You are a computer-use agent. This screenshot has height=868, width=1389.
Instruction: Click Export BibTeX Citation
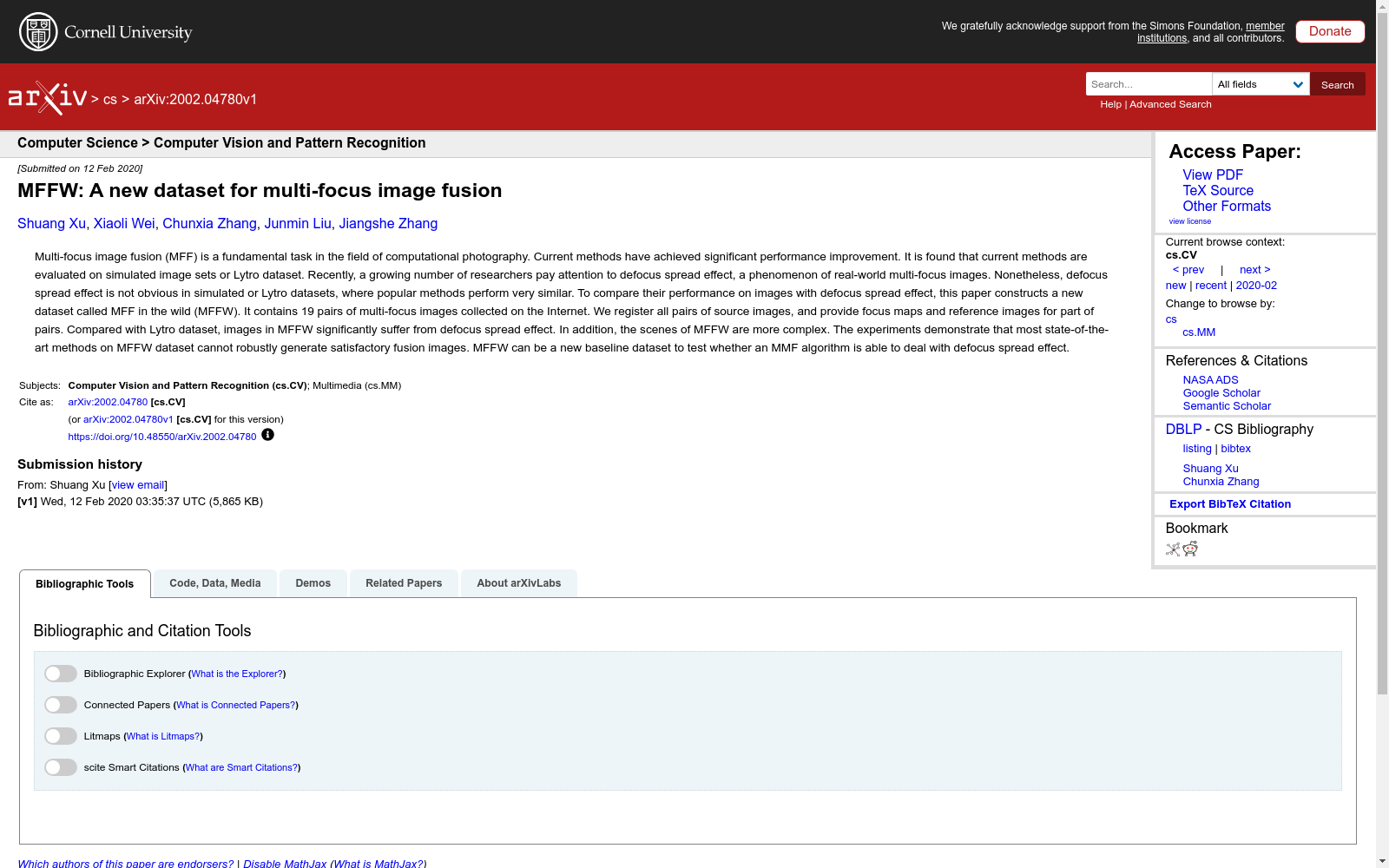coord(1230,504)
